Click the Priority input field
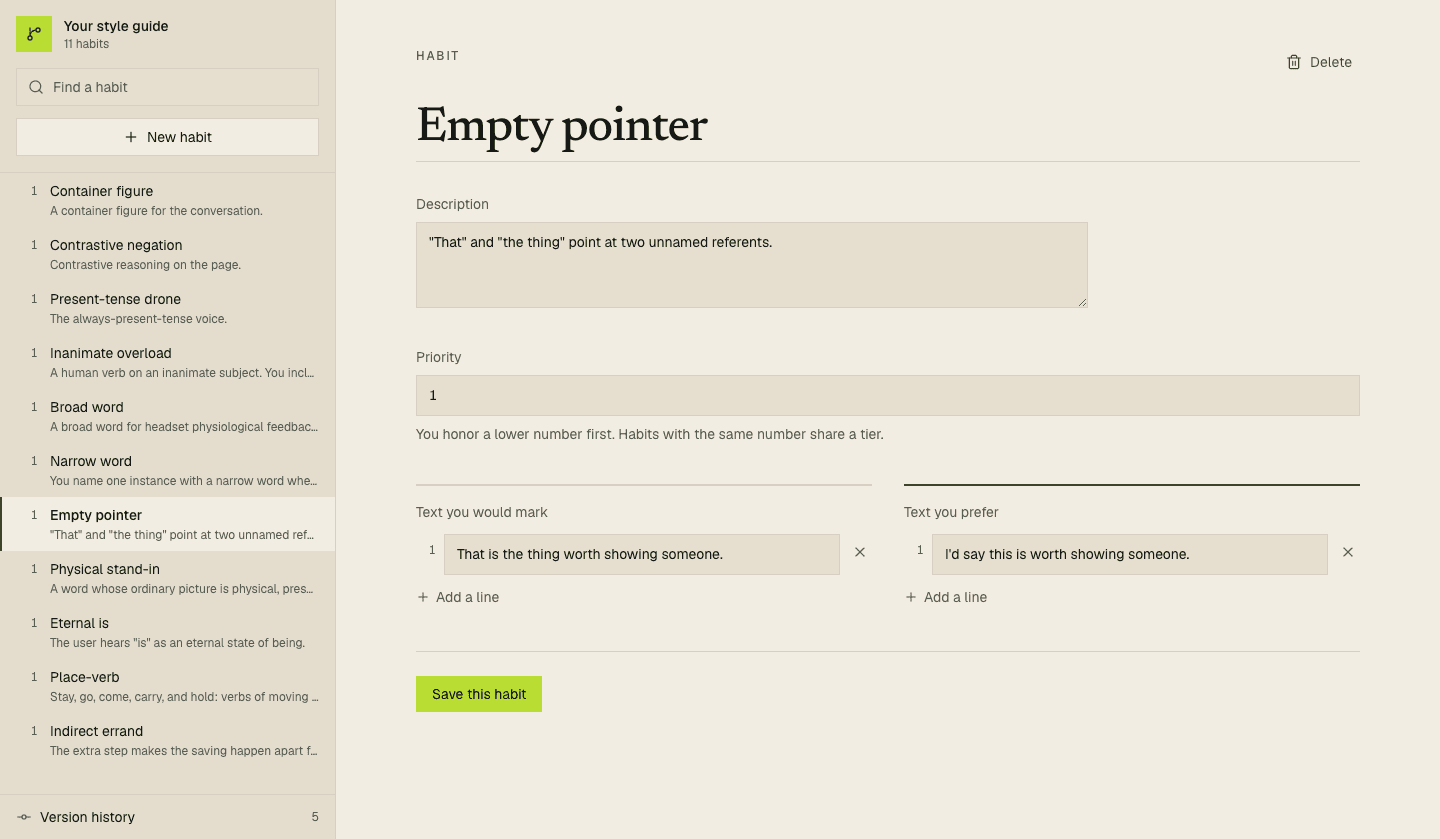1440x839 pixels. [888, 395]
